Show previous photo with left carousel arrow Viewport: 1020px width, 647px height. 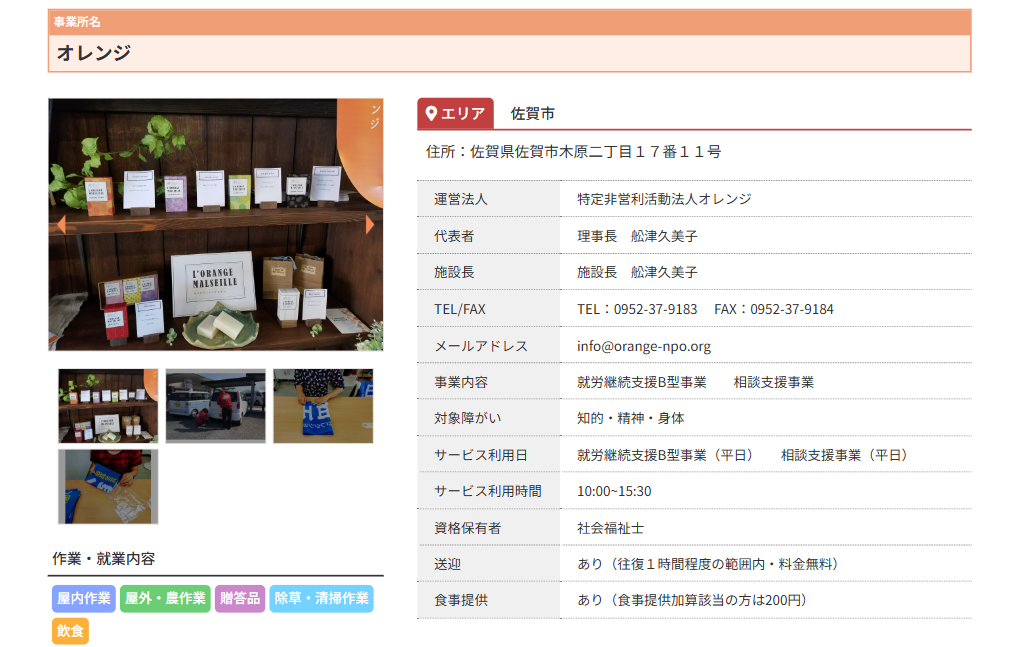(61, 225)
